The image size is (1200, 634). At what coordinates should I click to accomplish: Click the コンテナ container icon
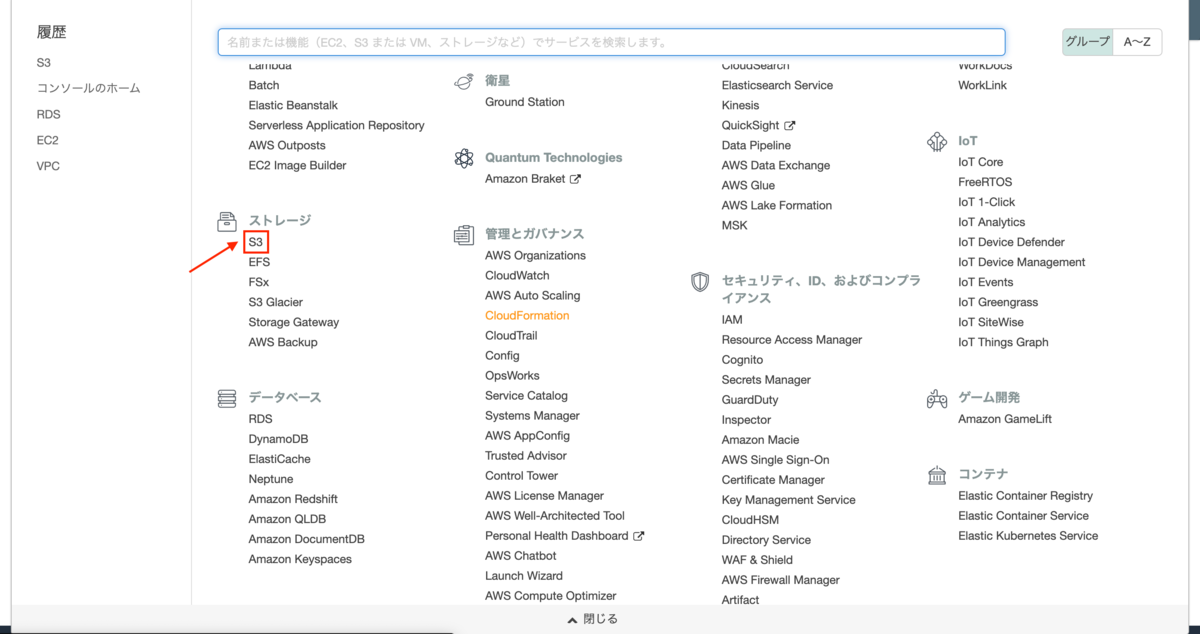pyautogui.click(x=936, y=474)
